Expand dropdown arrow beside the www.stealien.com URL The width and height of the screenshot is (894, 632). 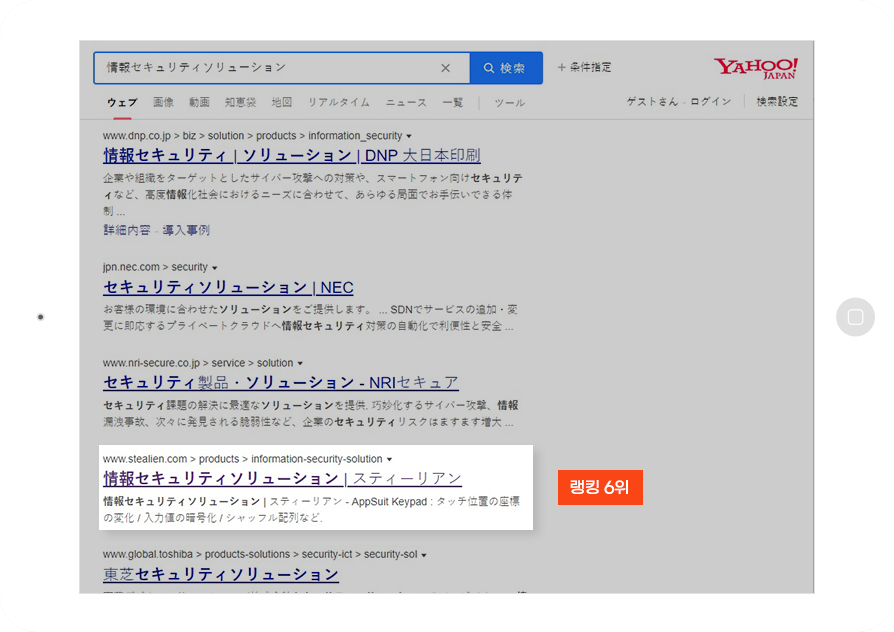[389, 459]
